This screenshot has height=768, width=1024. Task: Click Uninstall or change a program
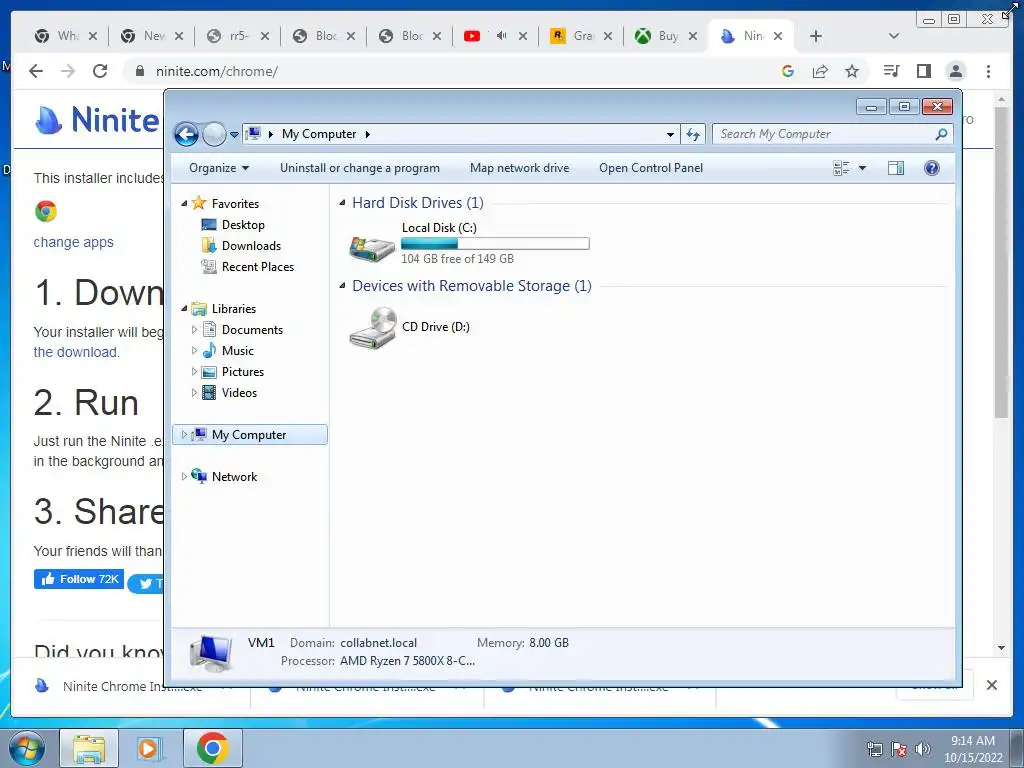click(360, 168)
